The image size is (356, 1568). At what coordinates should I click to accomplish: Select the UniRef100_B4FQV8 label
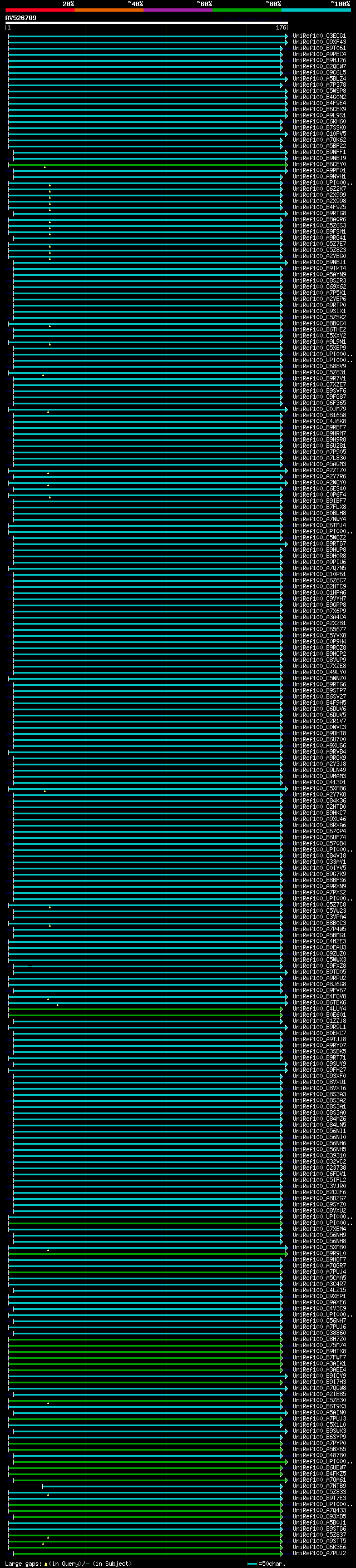pos(319,996)
